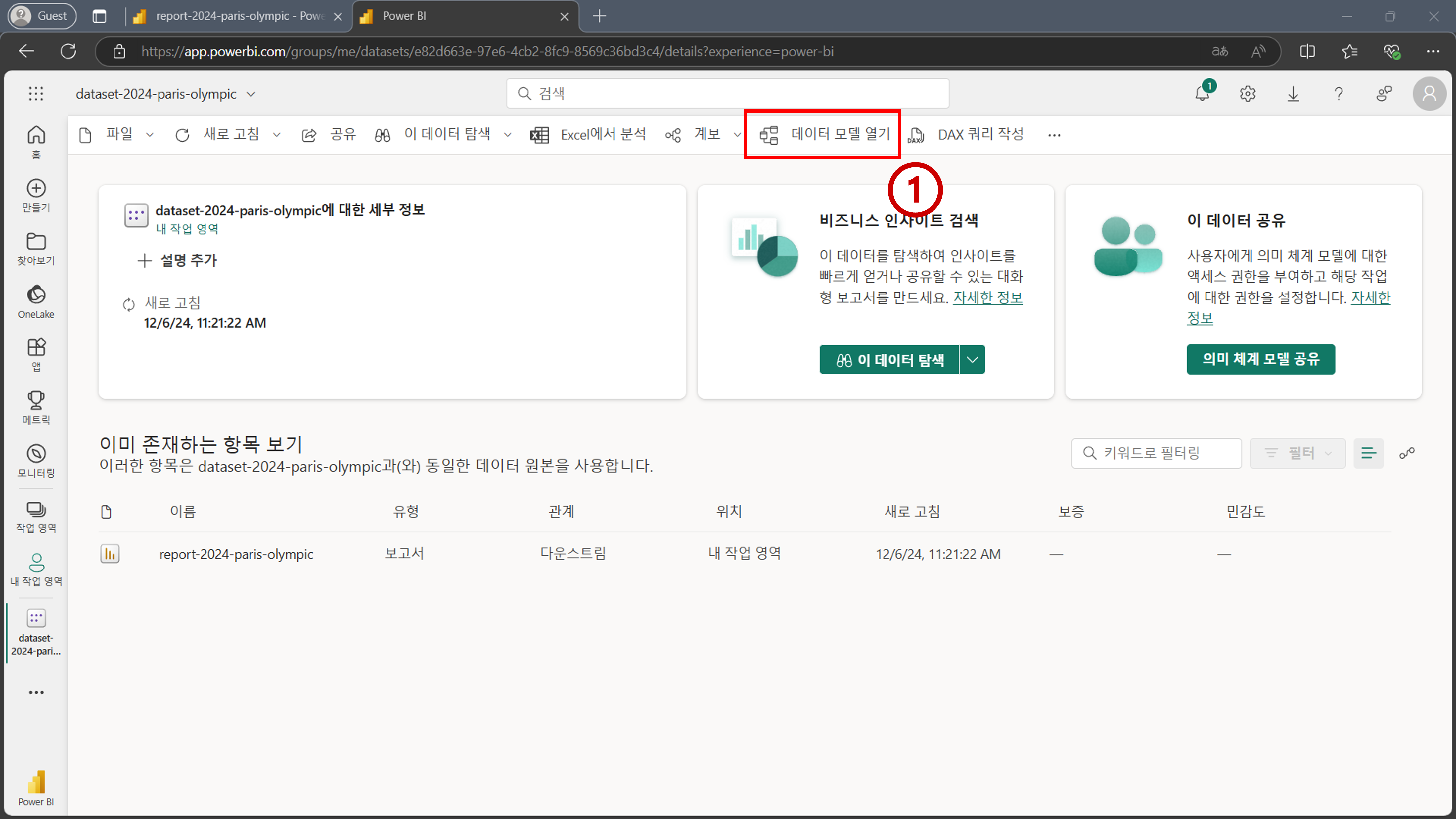The image size is (1456, 819).
Task: Toggle lineage view icon next to filter
Action: click(1407, 453)
